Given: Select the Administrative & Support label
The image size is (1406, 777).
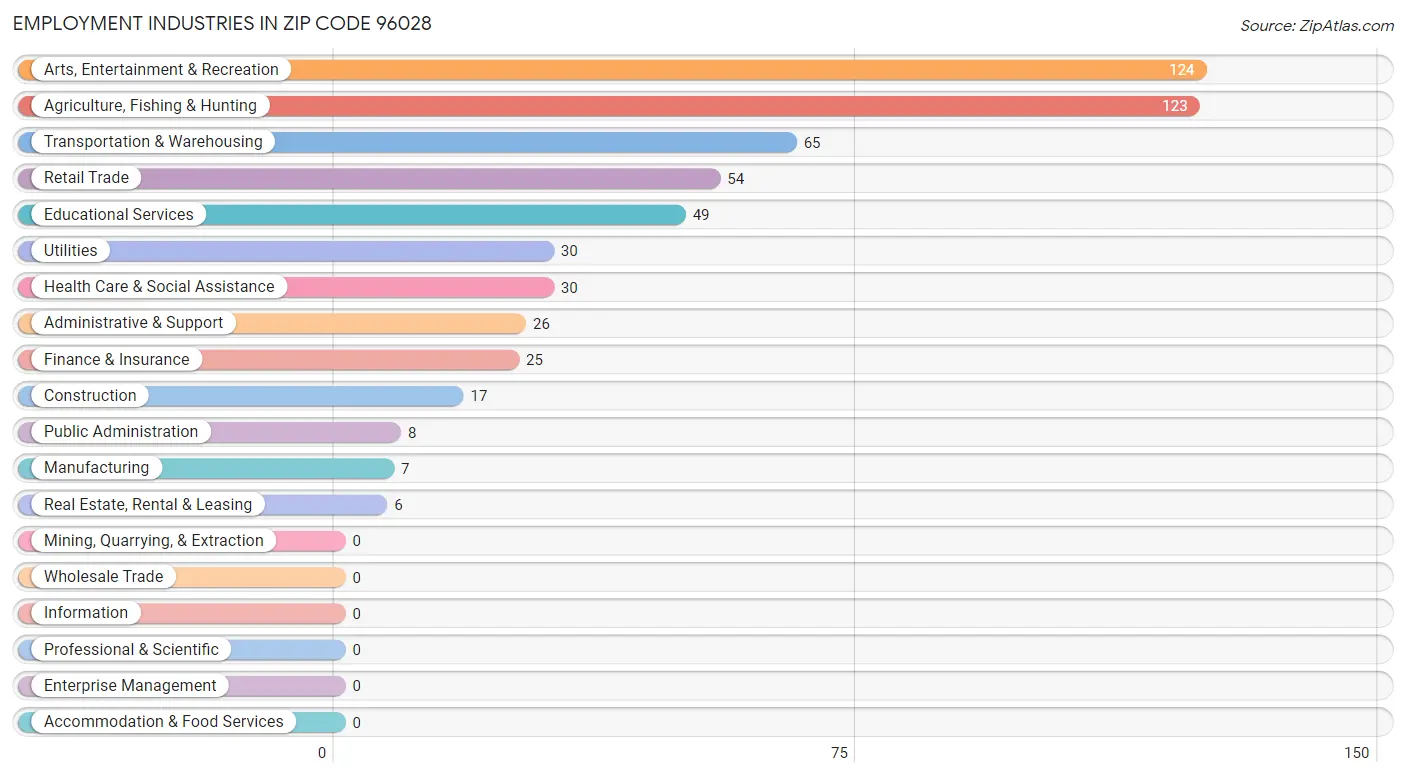Looking at the screenshot, I should (134, 323).
